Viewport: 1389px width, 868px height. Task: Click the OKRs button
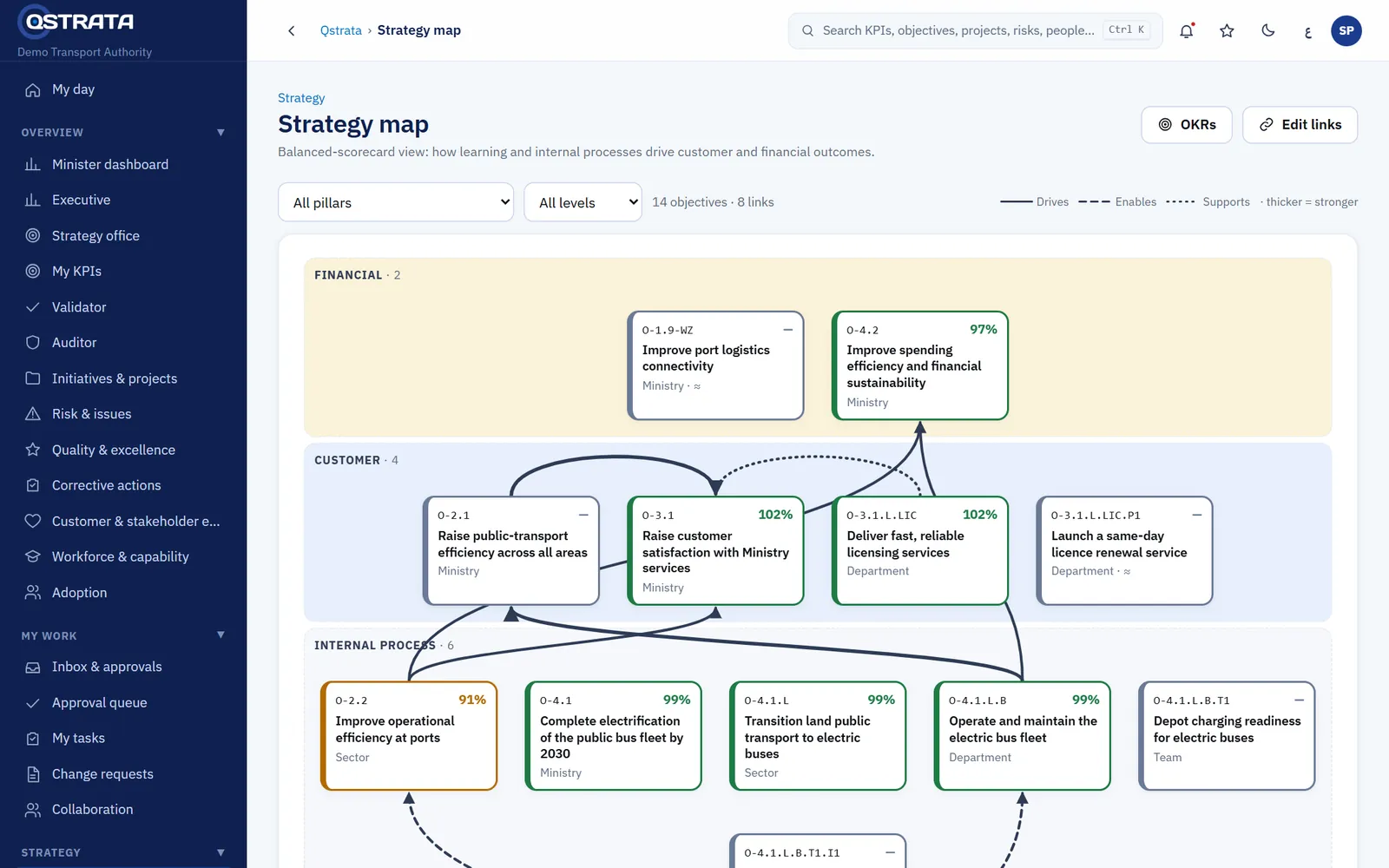point(1187,125)
